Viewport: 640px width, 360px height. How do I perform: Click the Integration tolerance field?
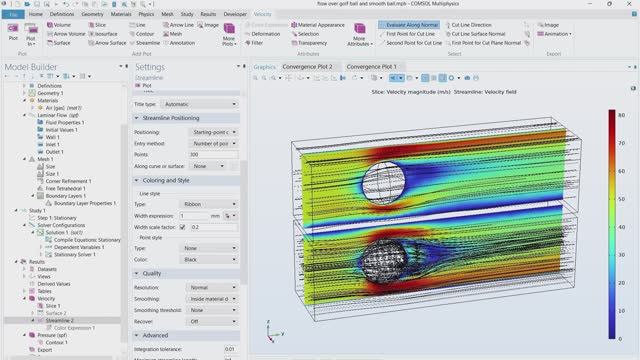point(231,349)
